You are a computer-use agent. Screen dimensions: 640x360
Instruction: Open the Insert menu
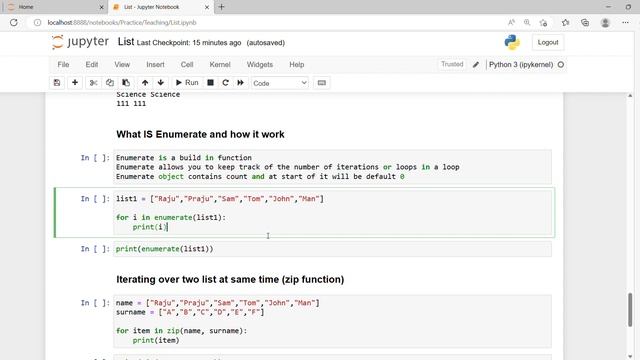pos(156,64)
